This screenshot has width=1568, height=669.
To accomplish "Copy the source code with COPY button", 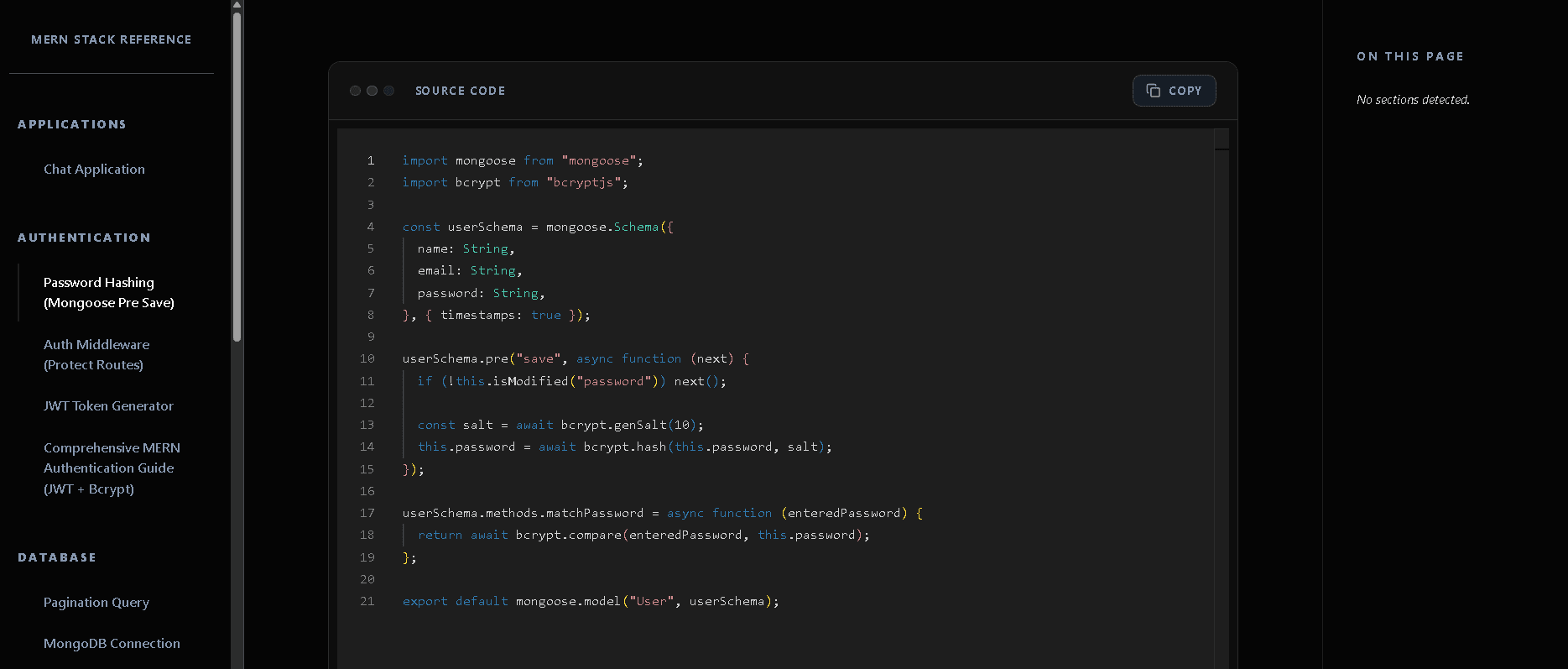I will coord(1174,91).
